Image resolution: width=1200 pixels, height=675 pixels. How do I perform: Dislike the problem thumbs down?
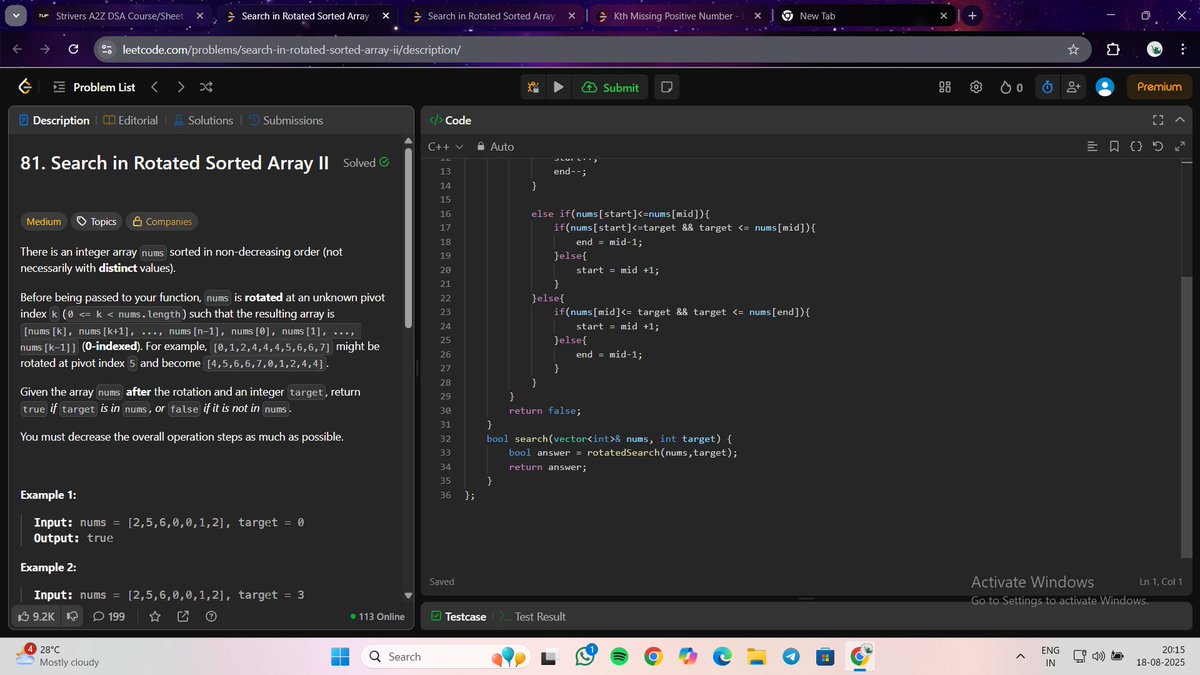click(72, 617)
